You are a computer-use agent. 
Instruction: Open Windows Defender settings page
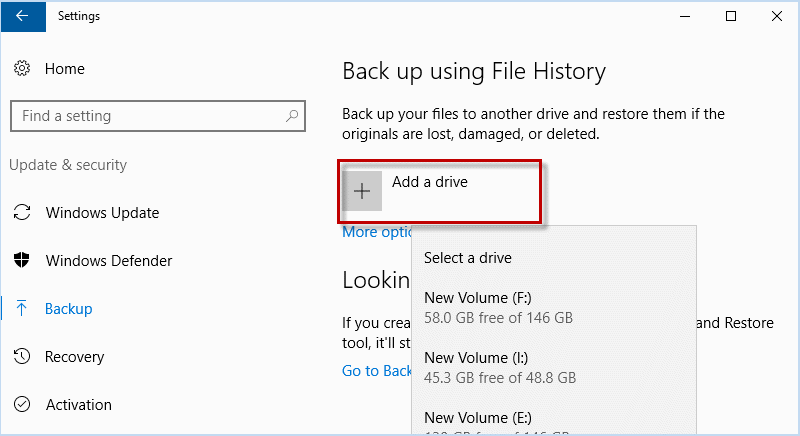point(109,261)
